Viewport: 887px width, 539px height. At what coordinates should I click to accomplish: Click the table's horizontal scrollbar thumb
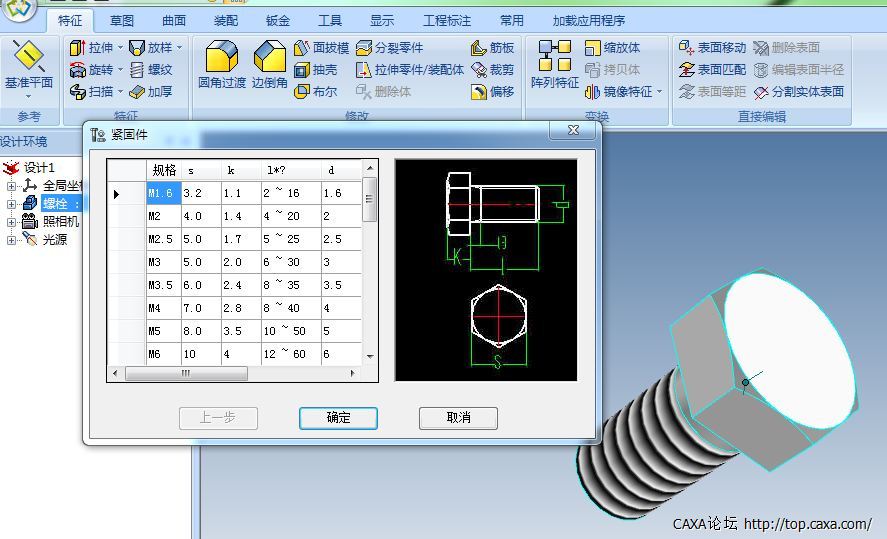coord(185,374)
